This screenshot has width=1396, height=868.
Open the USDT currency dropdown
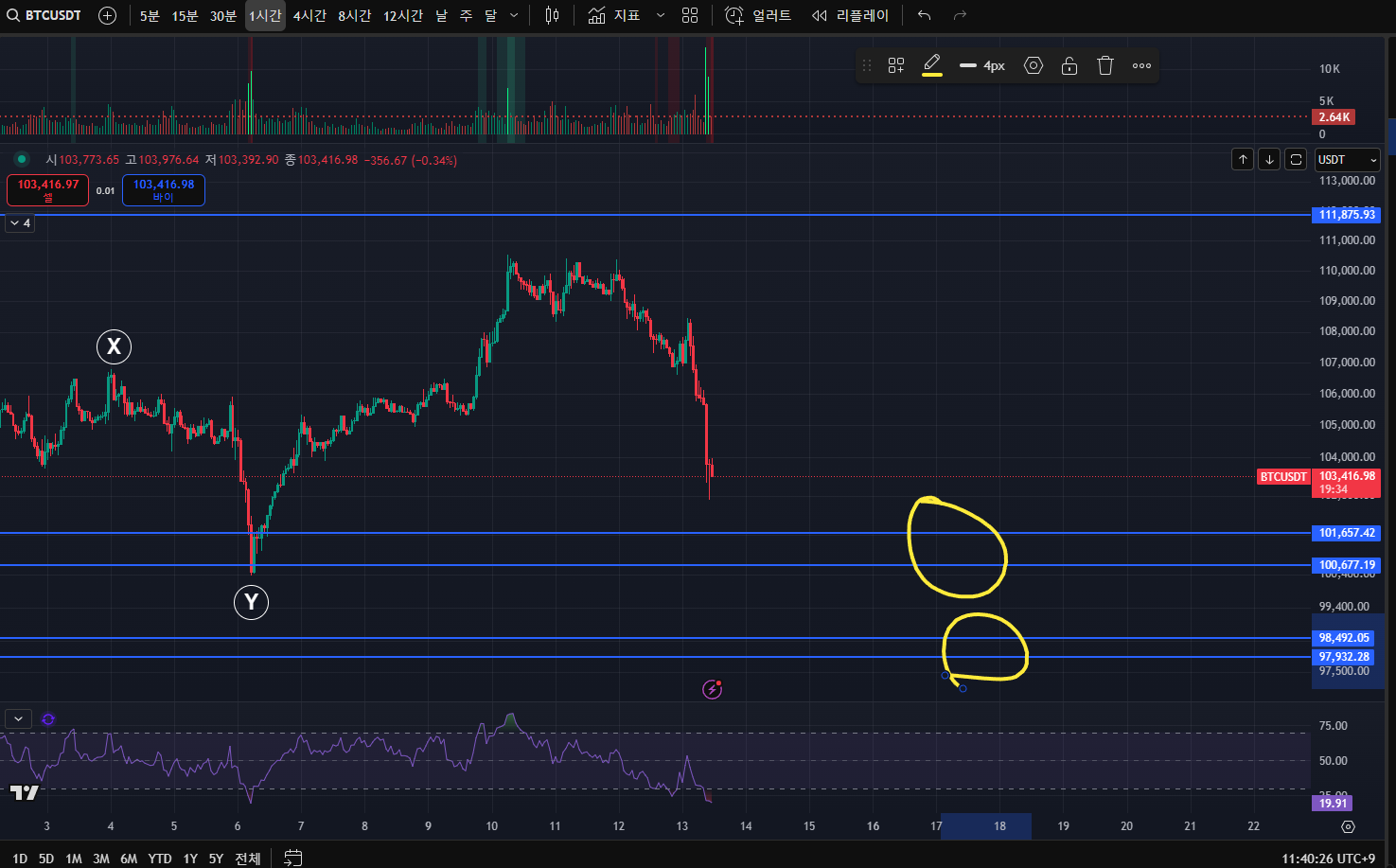pyautogui.click(x=1347, y=159)
